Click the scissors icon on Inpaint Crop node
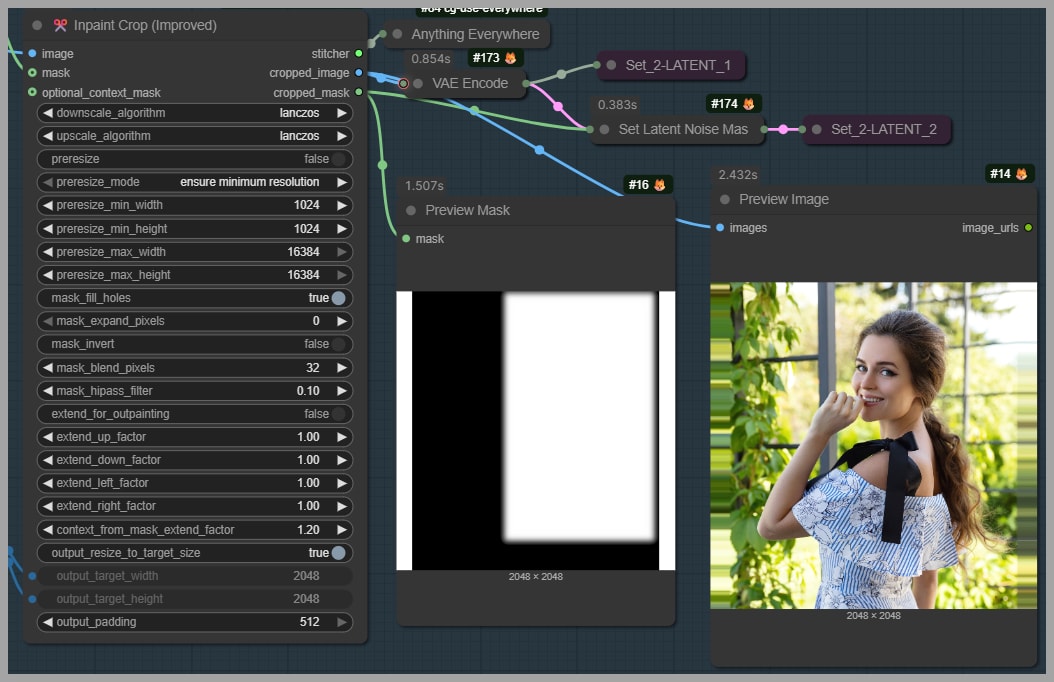The image size is (1054, 682). click(60, 25)
